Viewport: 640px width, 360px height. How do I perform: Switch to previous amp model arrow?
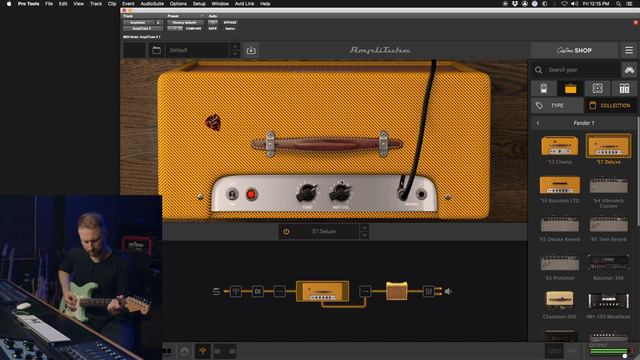coord(364,228)
